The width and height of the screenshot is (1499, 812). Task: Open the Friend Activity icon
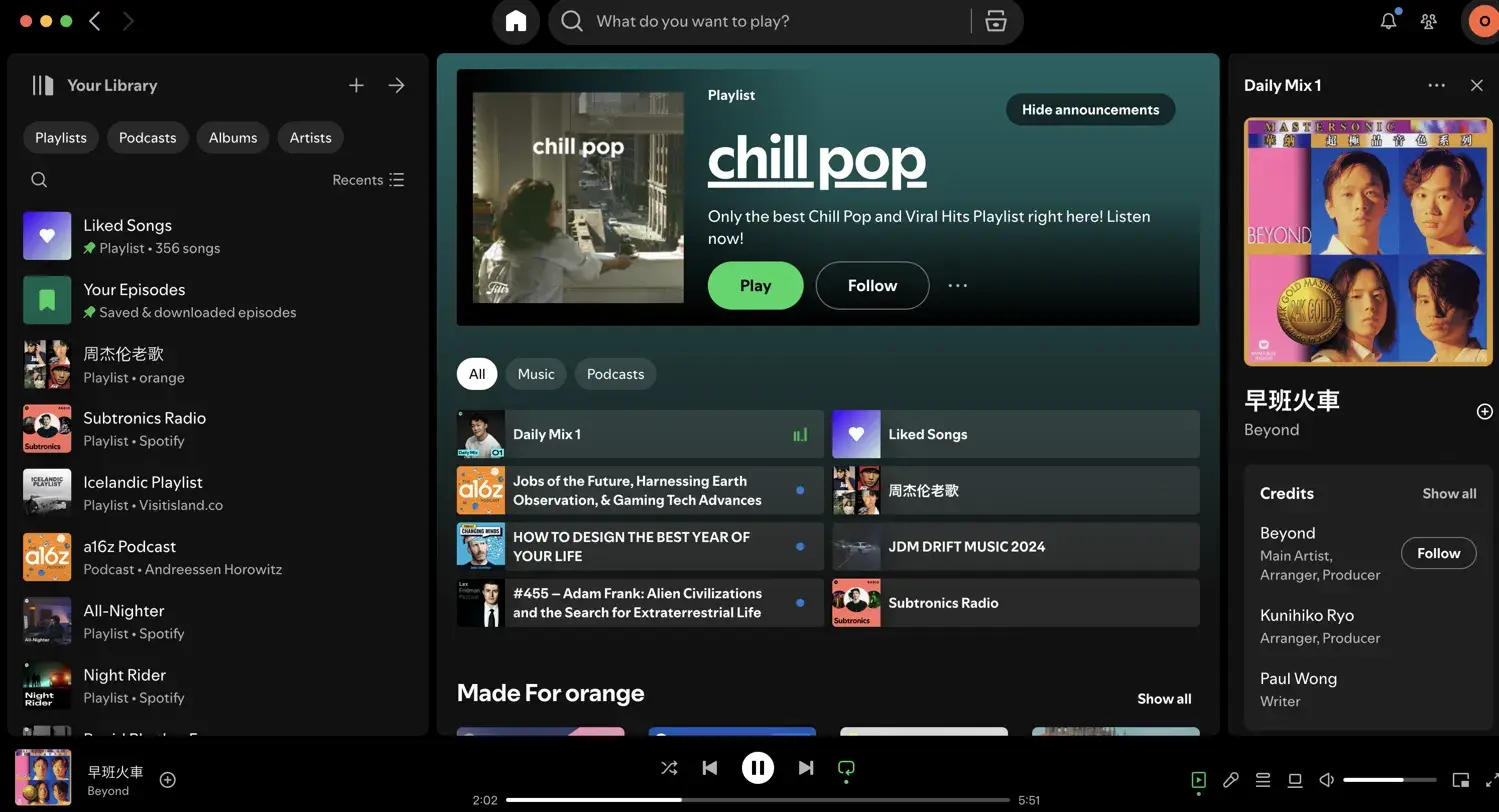1429,21
